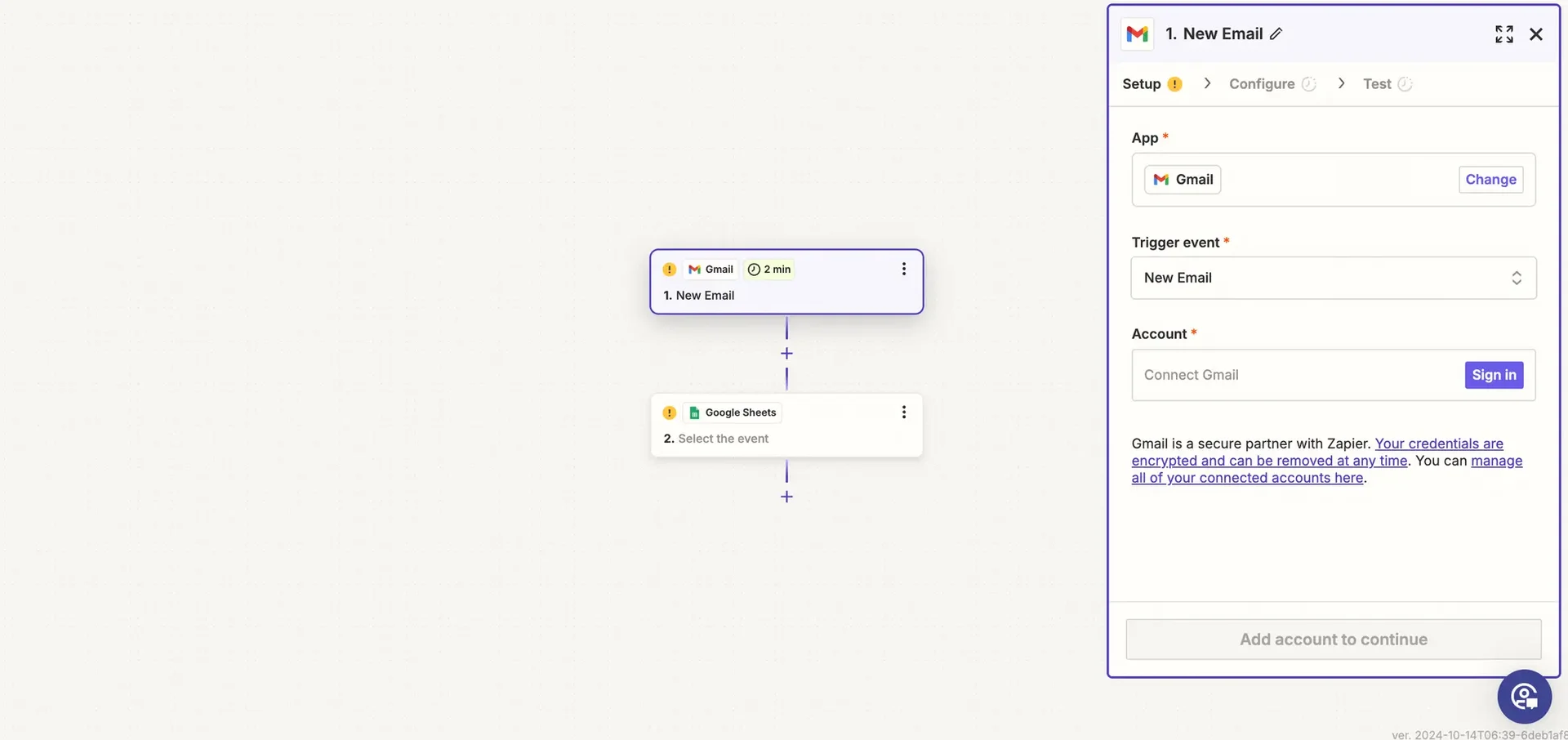Switch to the Test tab
Viewport: 1568px width, 740px height.
click(x=1377, y=84)
